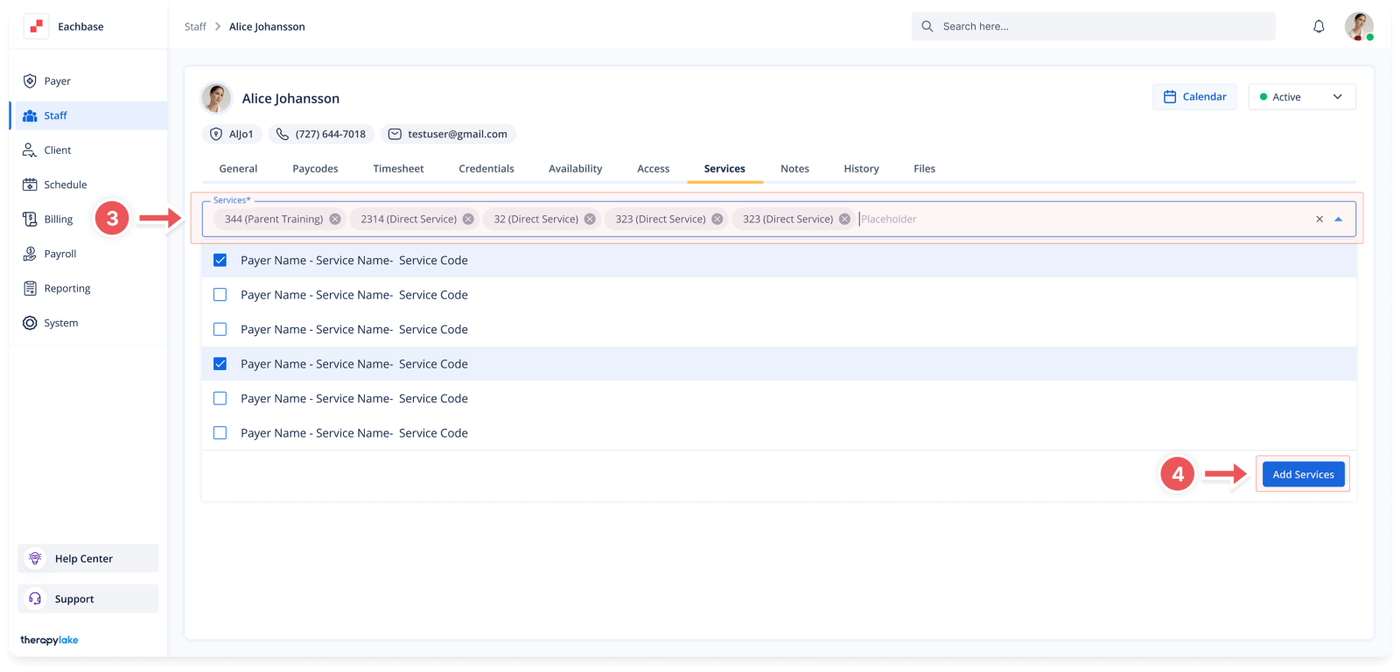Click the notification bell icon
The width and height of the screenshot is (1400, 672).
[x=1319, y=27]
